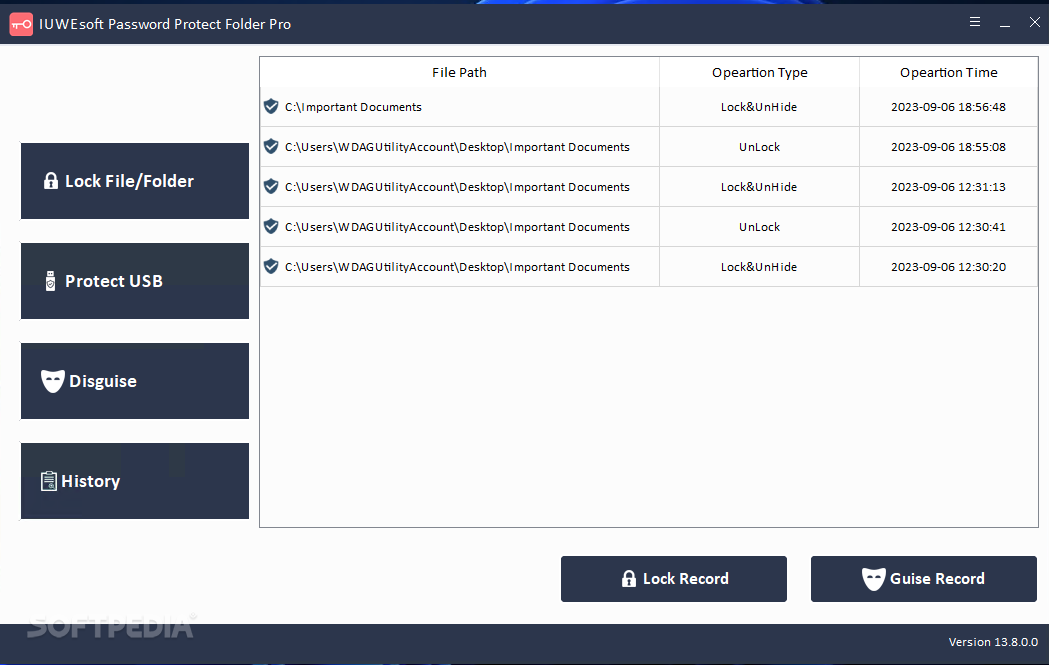
Task: Select the Desktop path in the 12:30:20 row
Action: (457, 267)
